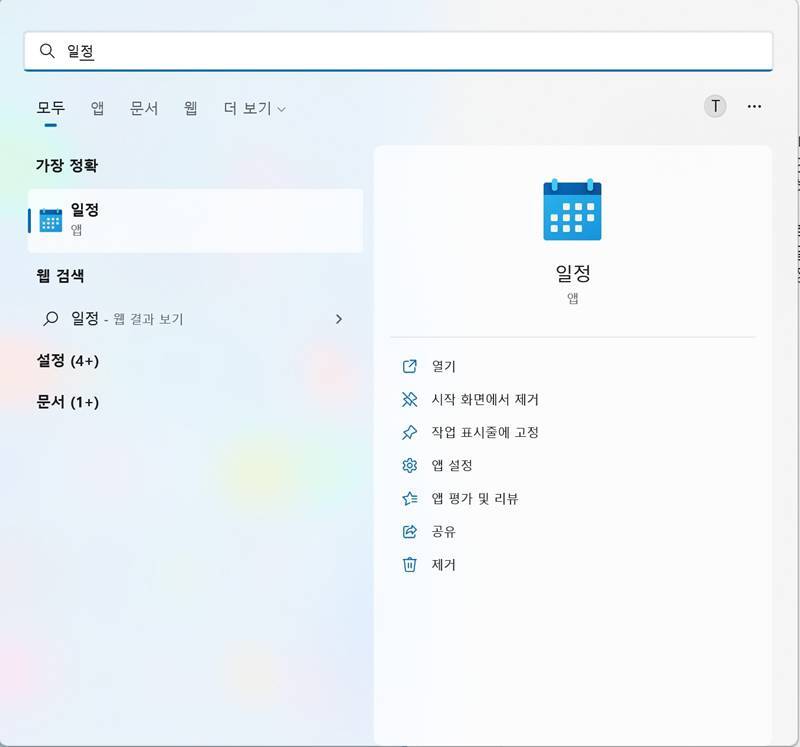
Task: Switch to the 문서 filter tab
Action: 144,108
